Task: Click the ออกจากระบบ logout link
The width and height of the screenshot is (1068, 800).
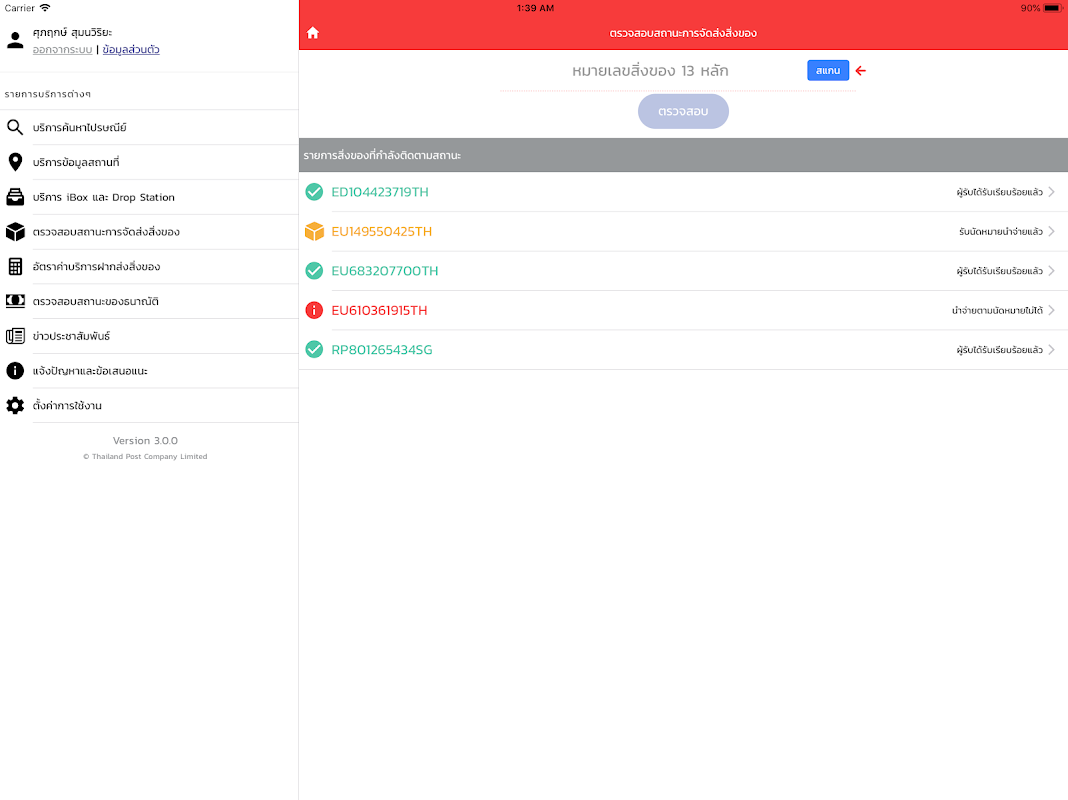Action: tap(63, 50)
